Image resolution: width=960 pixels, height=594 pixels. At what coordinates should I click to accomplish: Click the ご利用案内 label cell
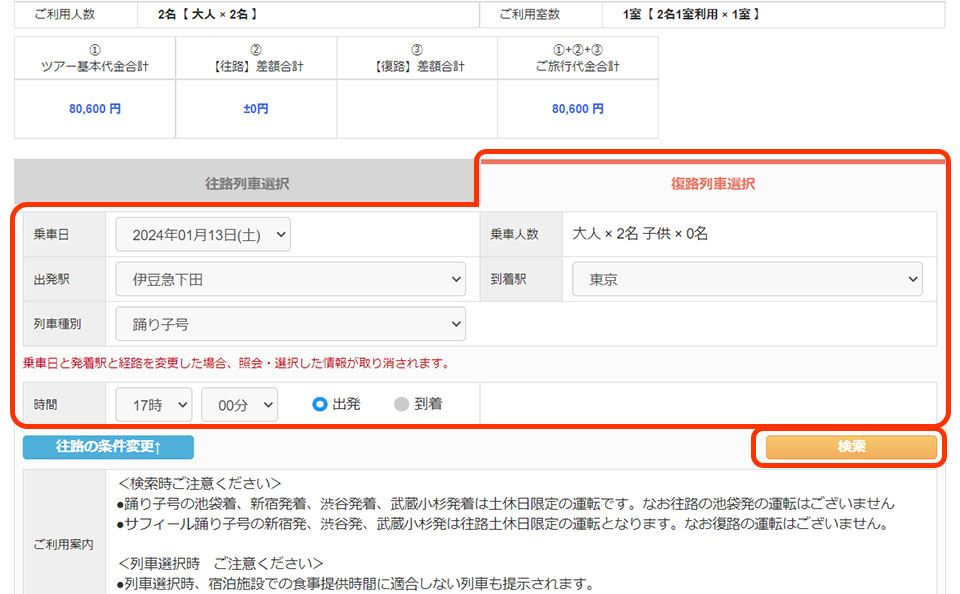[x=63, y=545]
